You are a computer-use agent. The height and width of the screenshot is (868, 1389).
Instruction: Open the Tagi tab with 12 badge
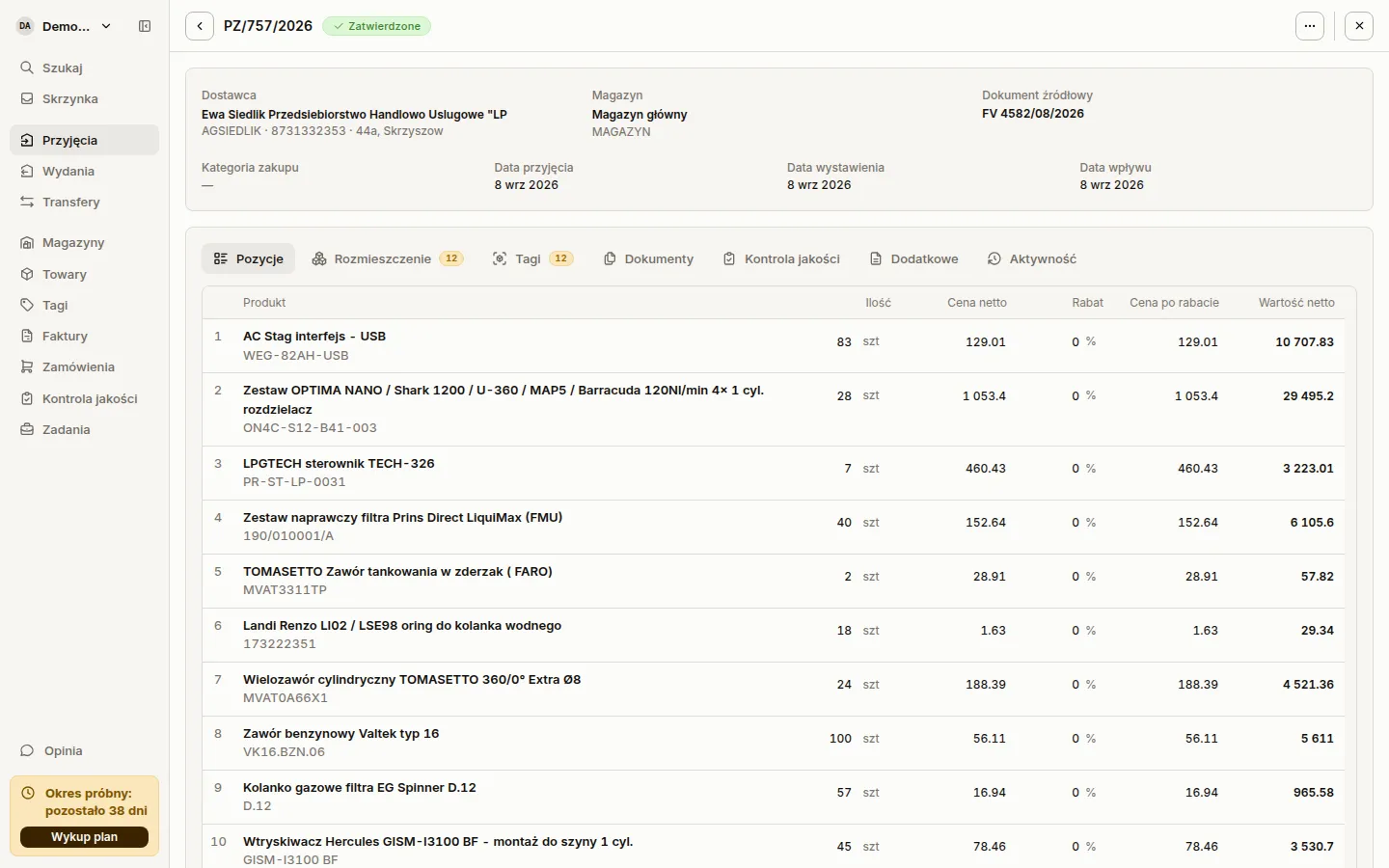pyautogui.click(x=532, y=258)
